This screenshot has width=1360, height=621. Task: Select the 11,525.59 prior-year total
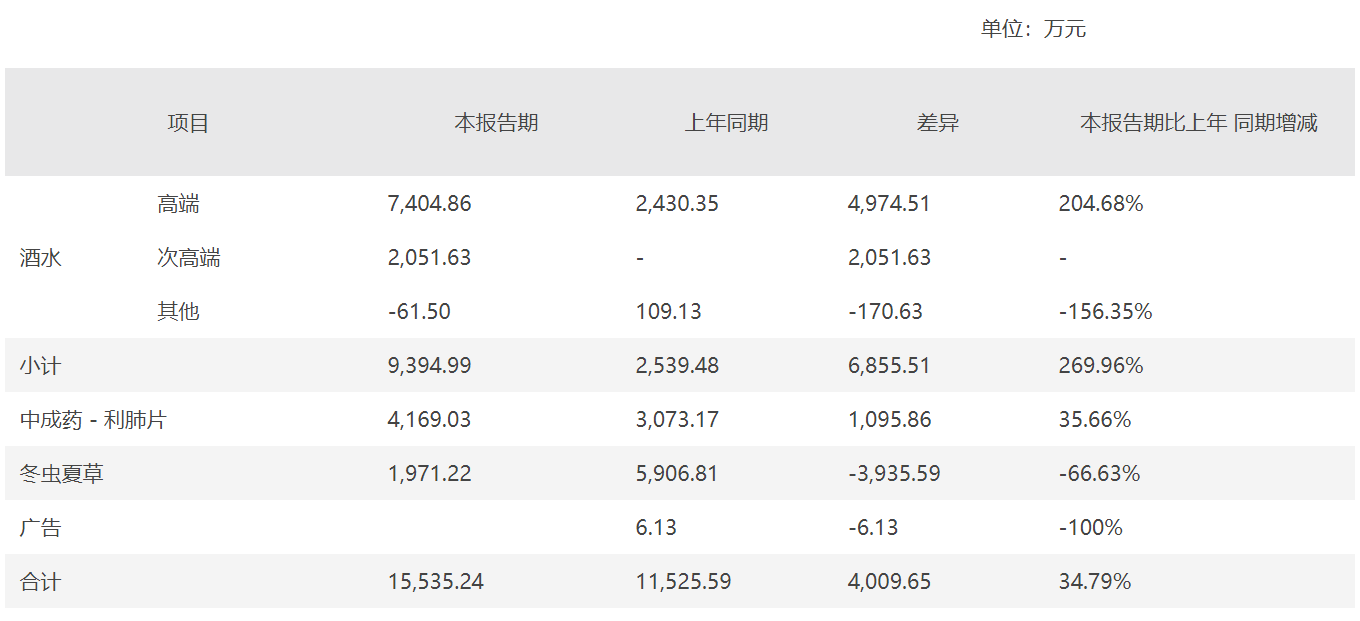pos(683,582)
